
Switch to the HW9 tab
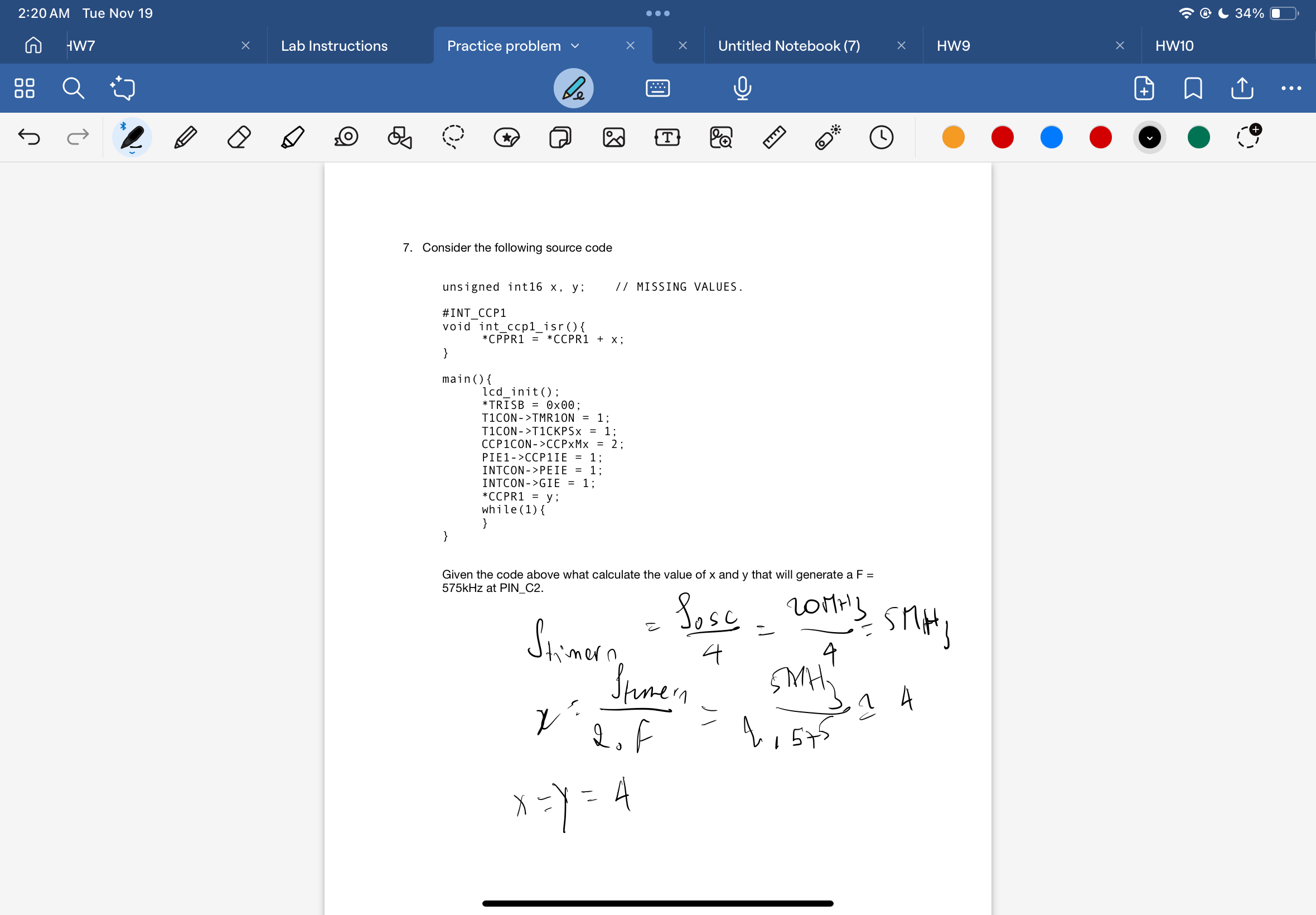click(953, 45)
